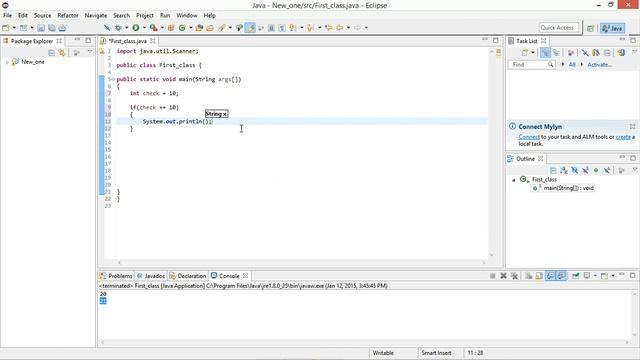
Task: Switch to the Problems tab
Action: click(116, 276)
